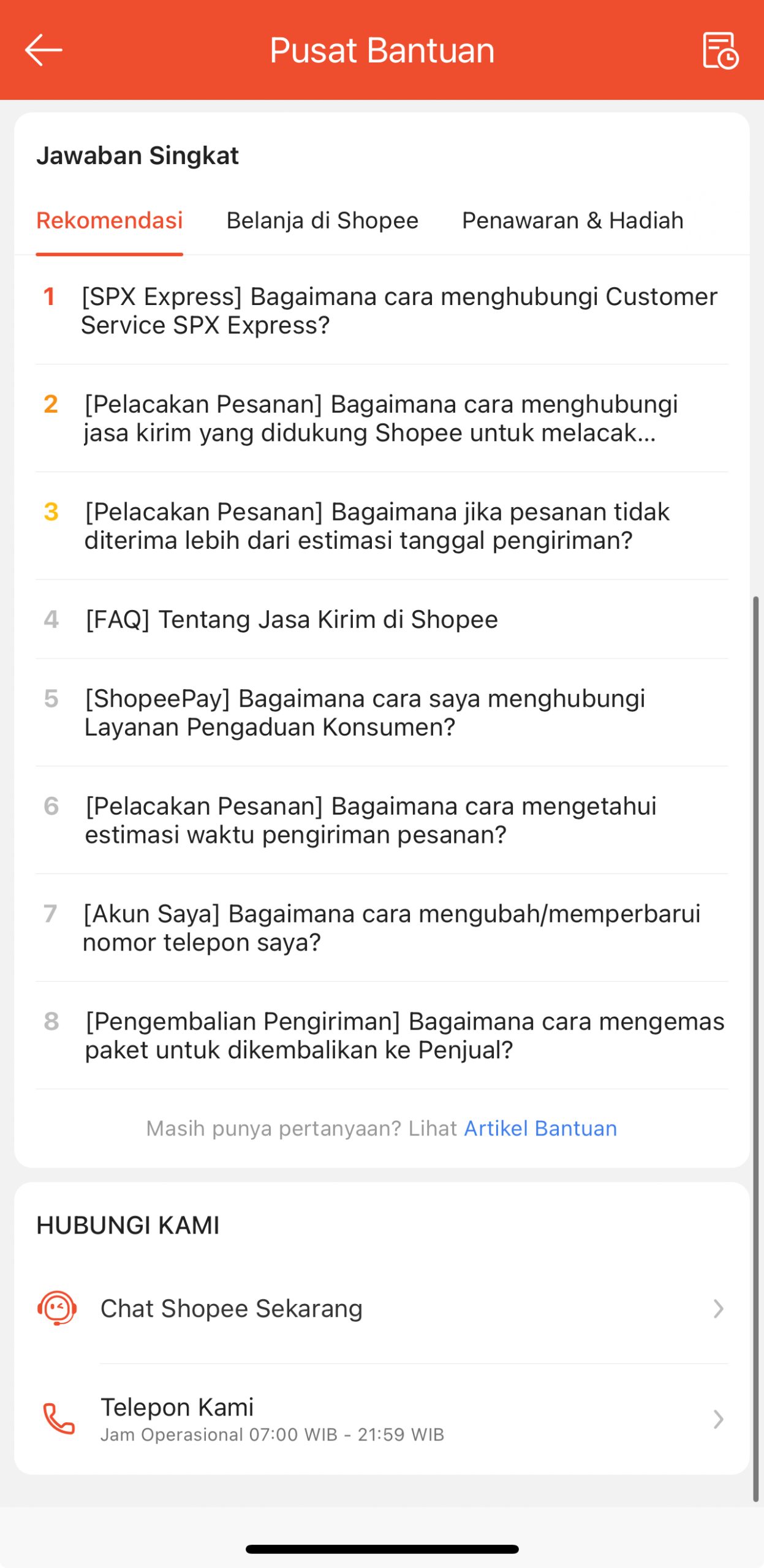Tap the back arrow icon
The image size is (764, 1568).
click(43, 50)
